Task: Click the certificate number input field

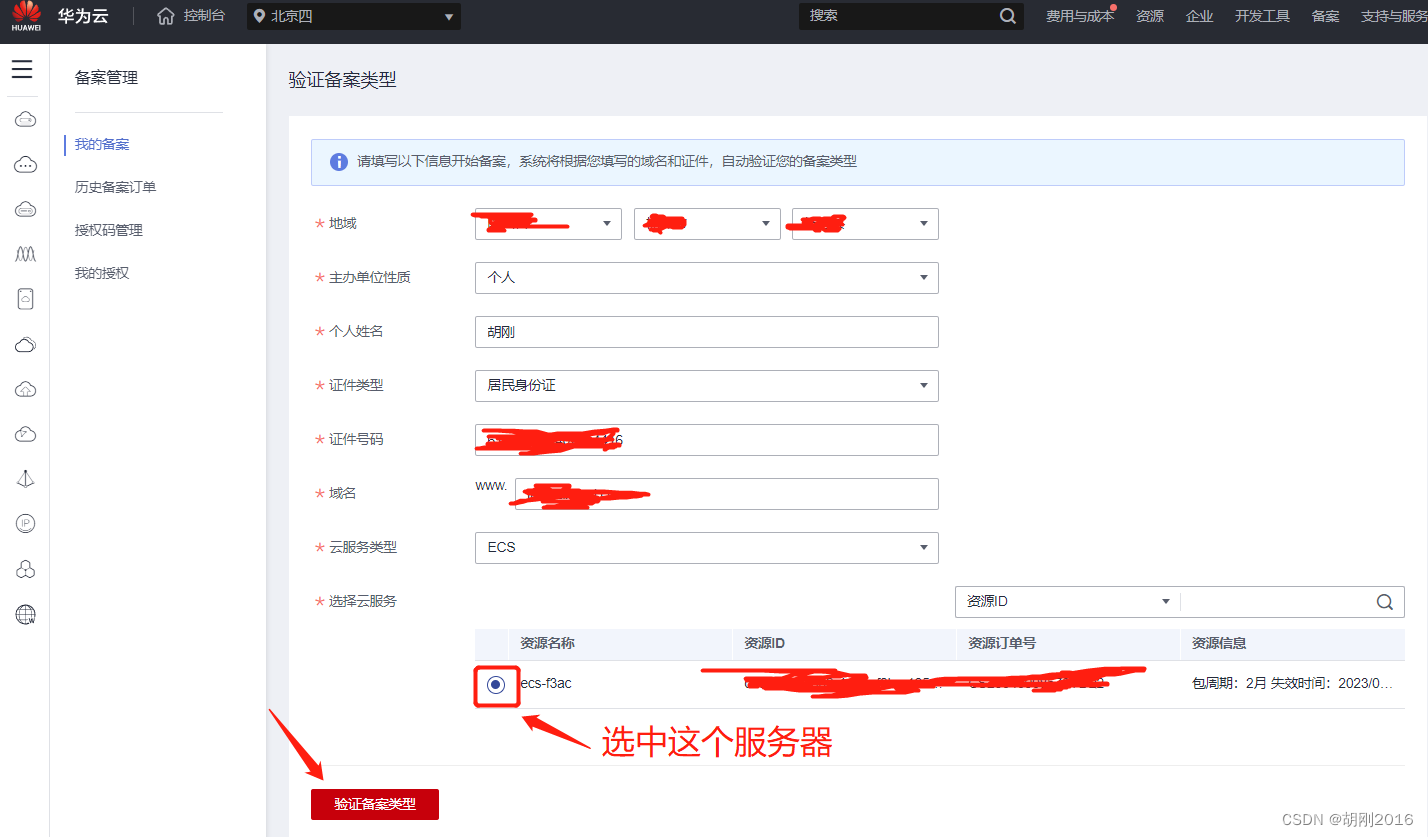Action: click(x=707, y=440)
